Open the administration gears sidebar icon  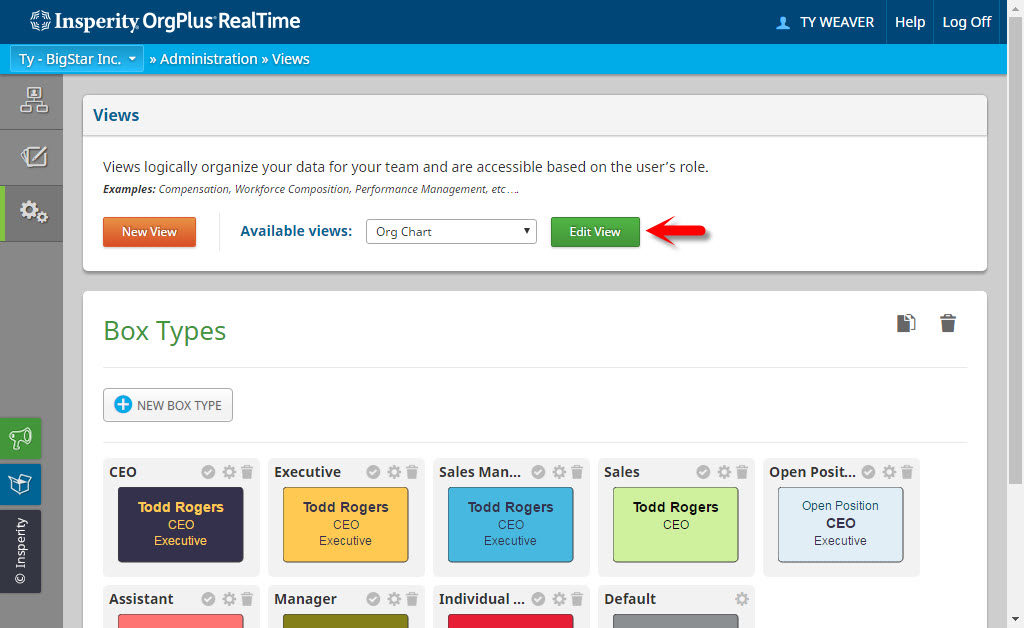point(33,212)
